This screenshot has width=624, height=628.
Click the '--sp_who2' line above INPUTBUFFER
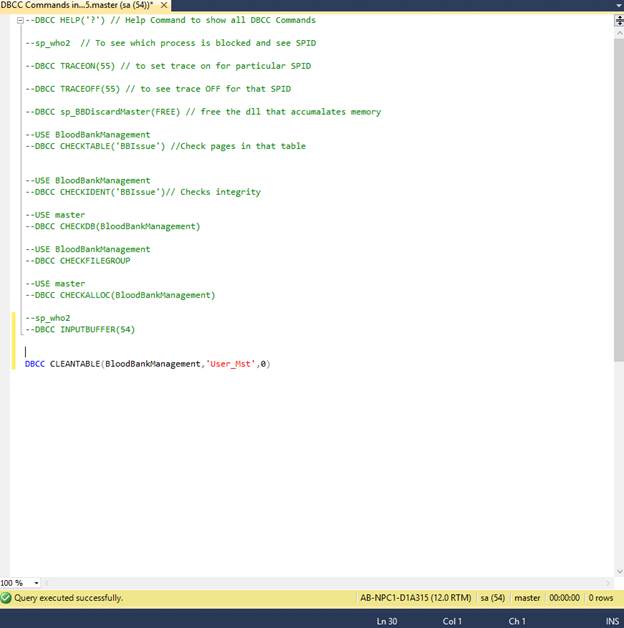[48, 318]
